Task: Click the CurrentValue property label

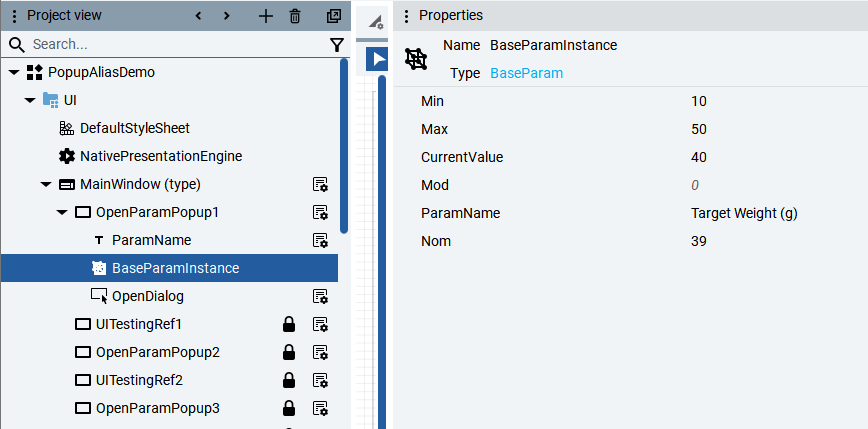Action: [x=462, y=157]
